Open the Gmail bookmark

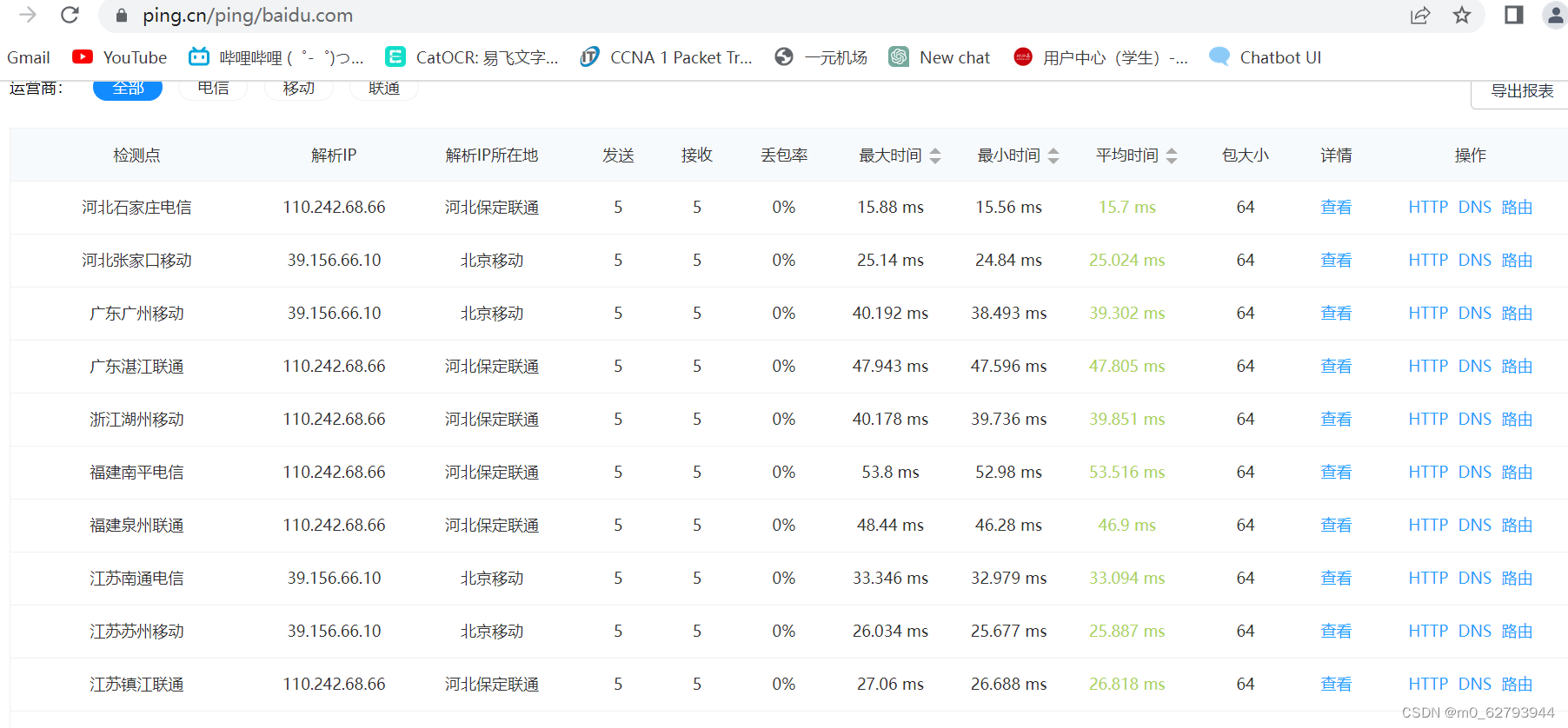29,57
